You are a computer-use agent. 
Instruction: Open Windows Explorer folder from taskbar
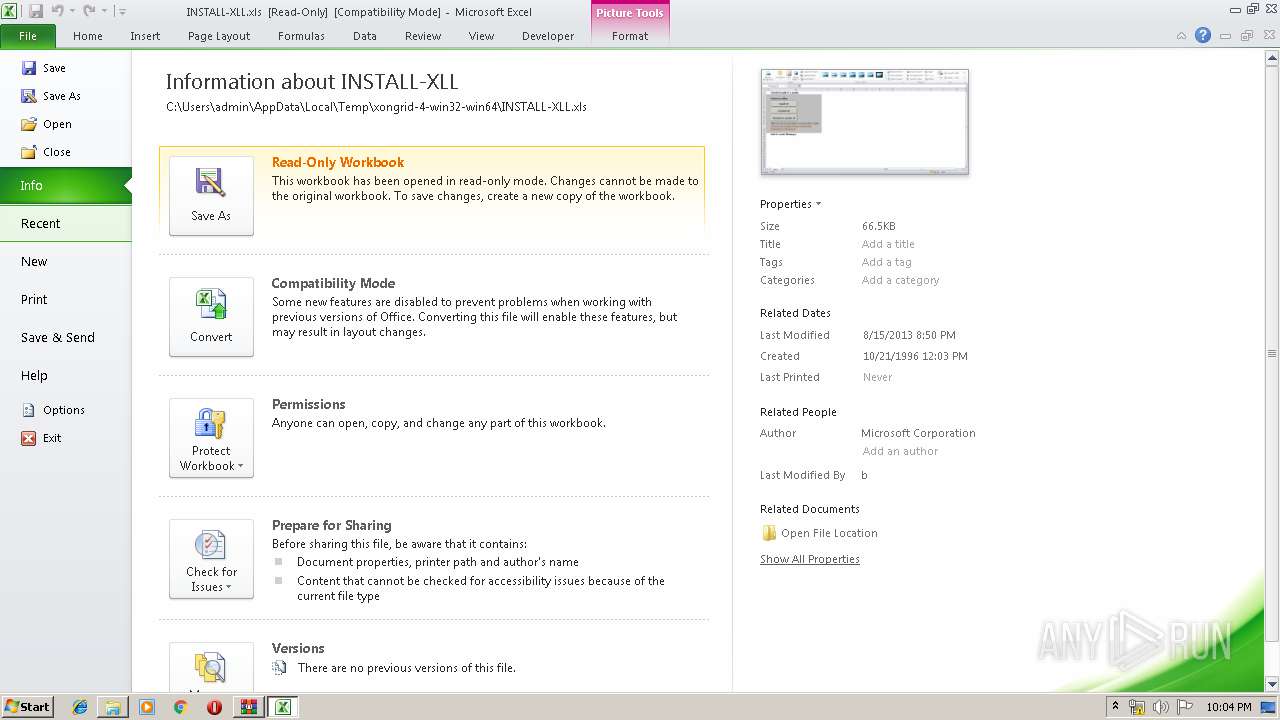pos(113,707)
